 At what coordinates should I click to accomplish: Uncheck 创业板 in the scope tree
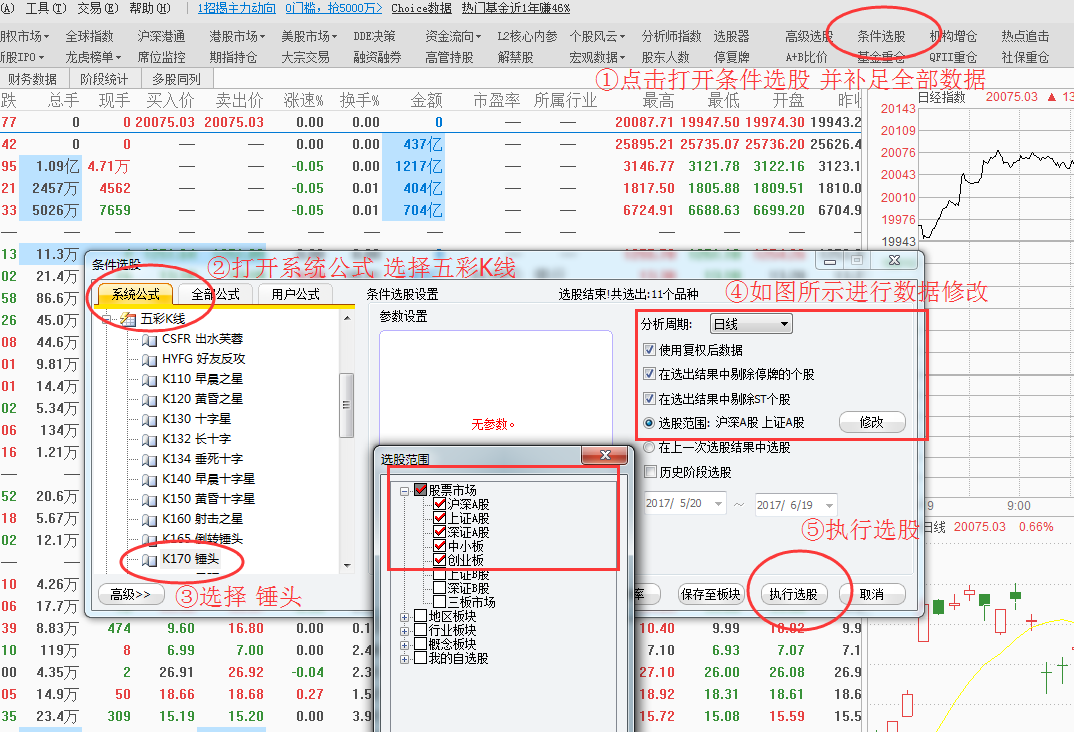(440, 560)
